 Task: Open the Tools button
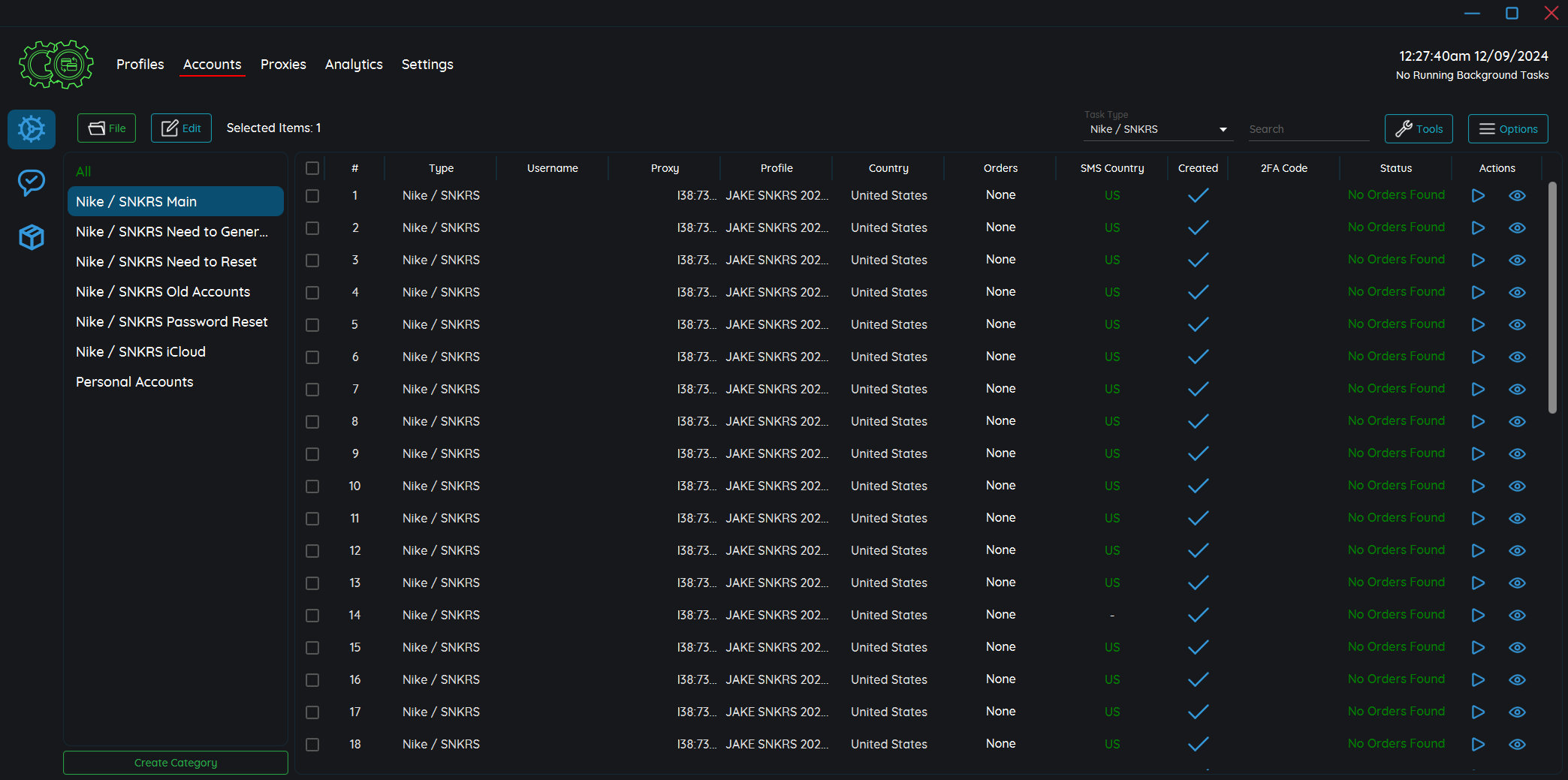[x=1419, y=129]
